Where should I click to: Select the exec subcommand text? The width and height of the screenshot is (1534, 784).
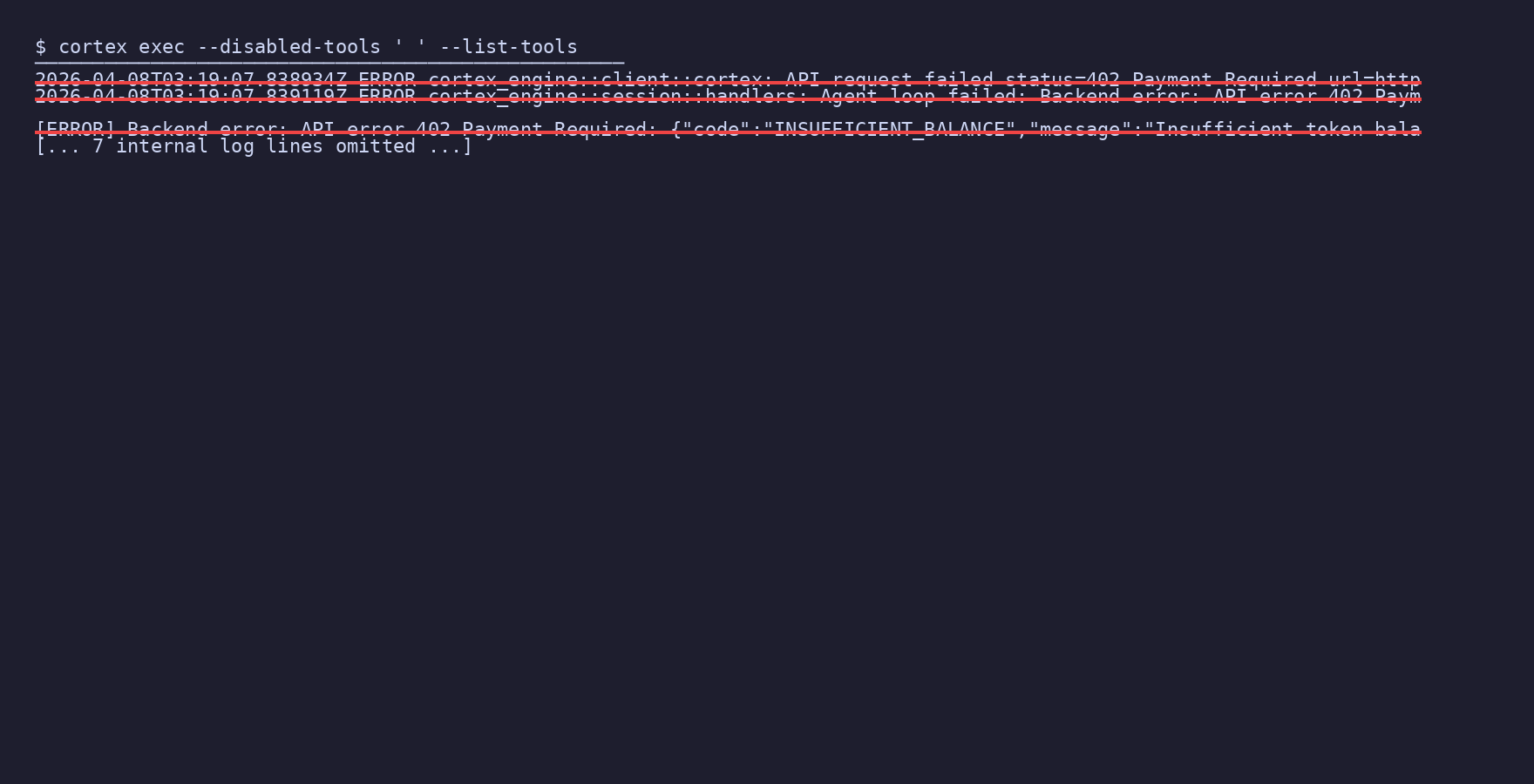click(x=161, y=47)
